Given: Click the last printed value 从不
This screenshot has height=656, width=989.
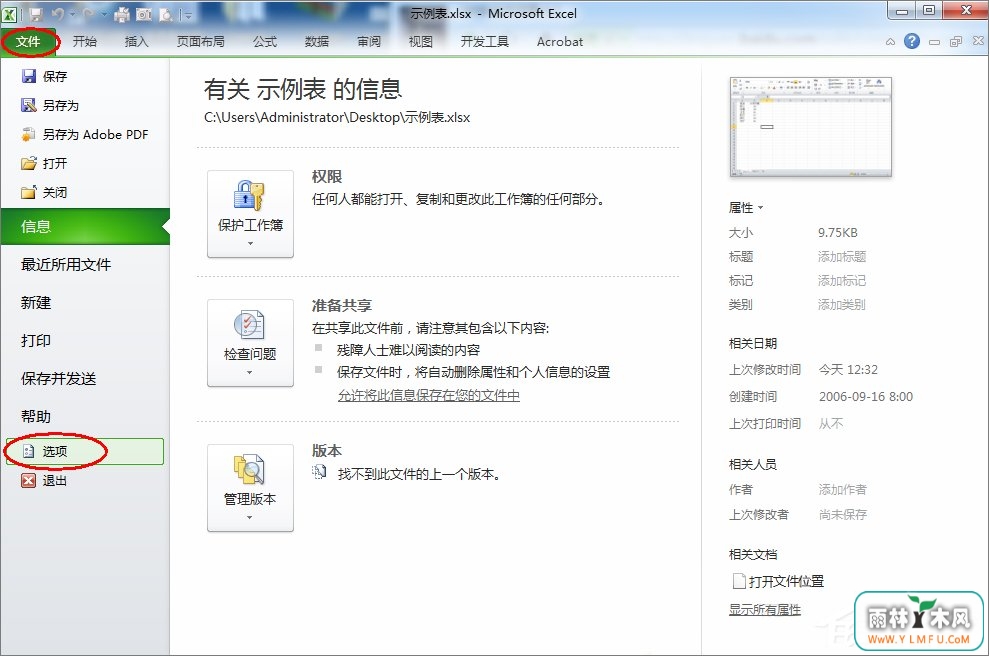Looking at the screenshot, I should (831, 423).
